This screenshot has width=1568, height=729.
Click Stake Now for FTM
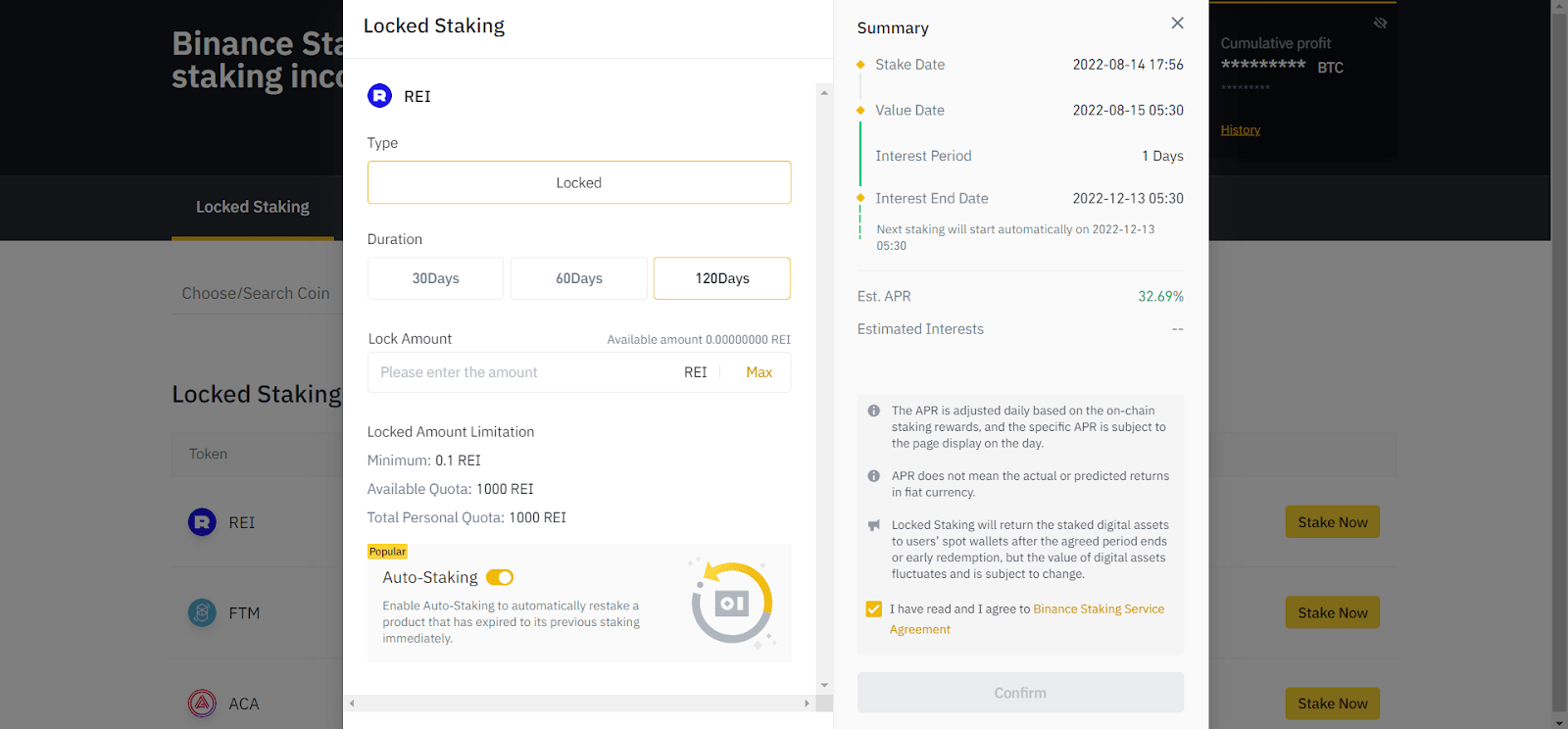pos(1333,612)
